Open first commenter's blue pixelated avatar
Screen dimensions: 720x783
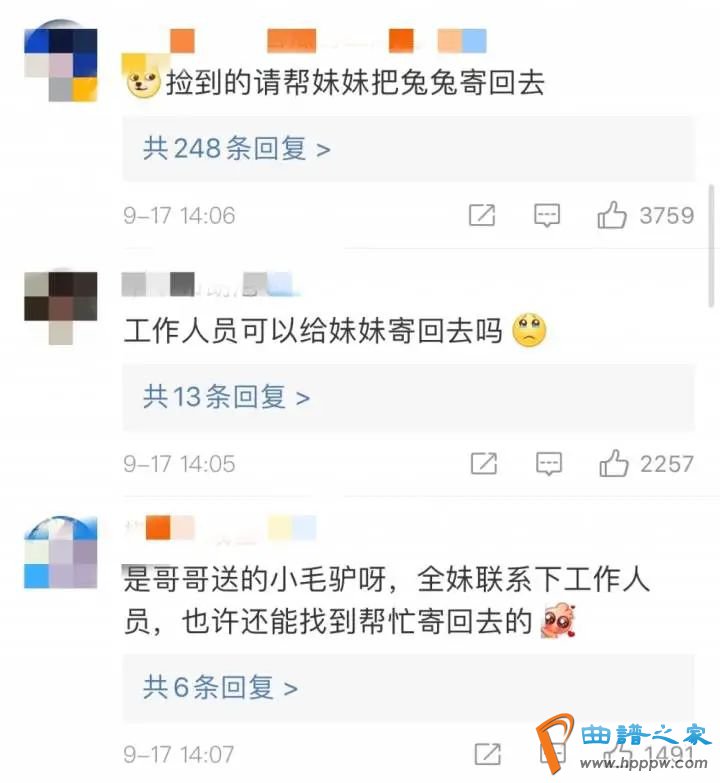click(60, 61)
